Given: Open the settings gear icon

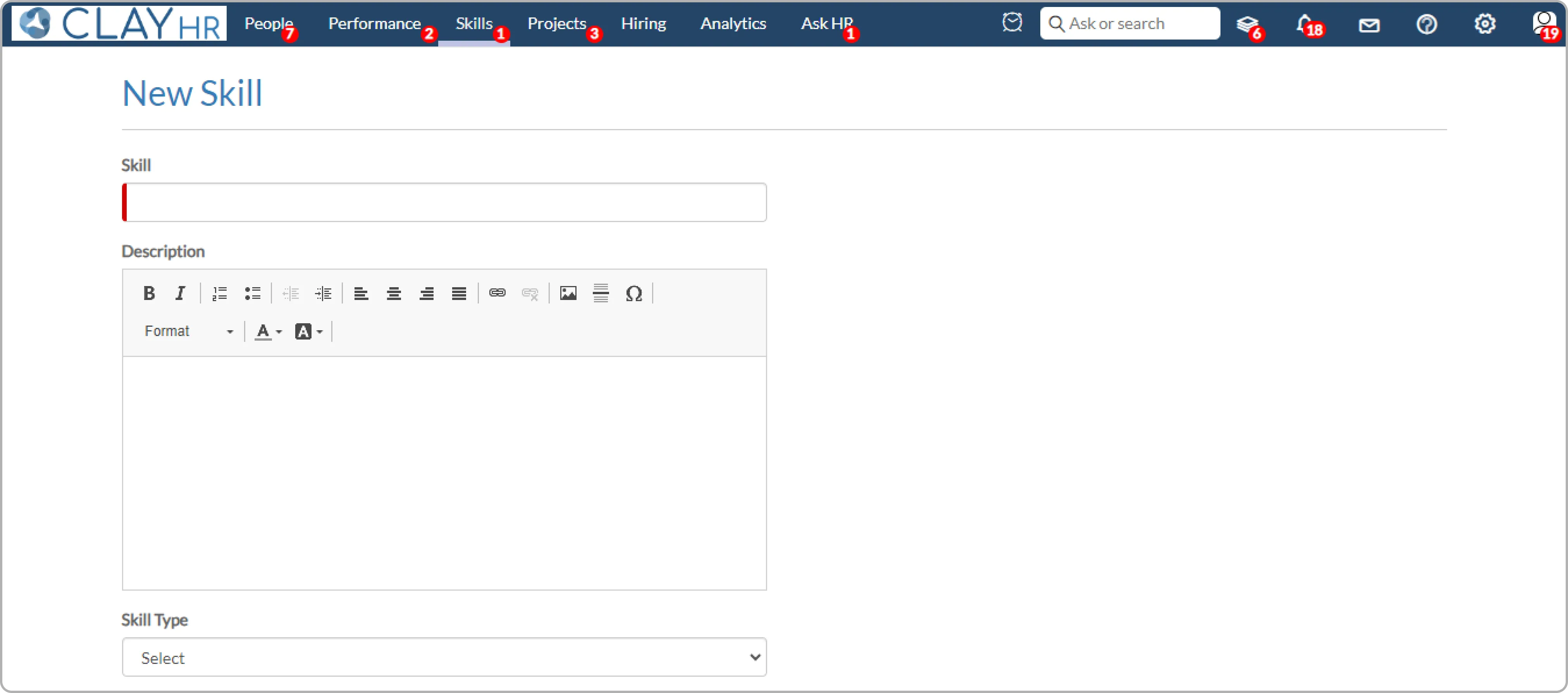Looking at the screenshot, I should click(1484, 24).
